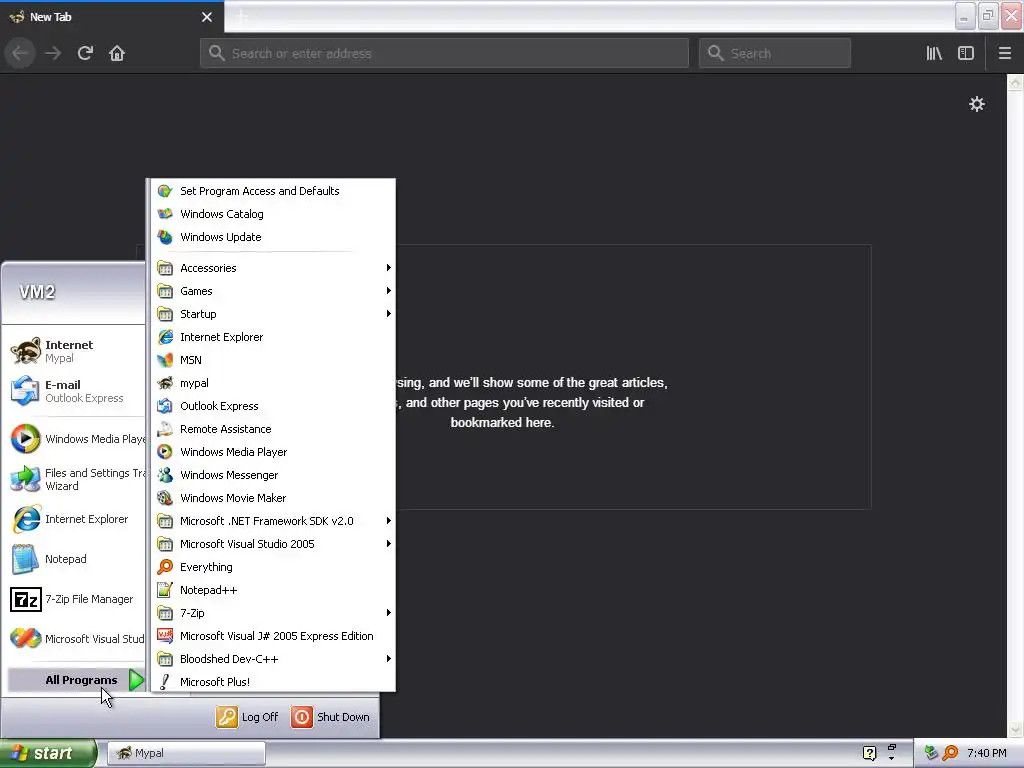The width and height of the screenshot is (1024, 768).
Task: Open Notepad from recent programs
Action: [x=75, y=559]
